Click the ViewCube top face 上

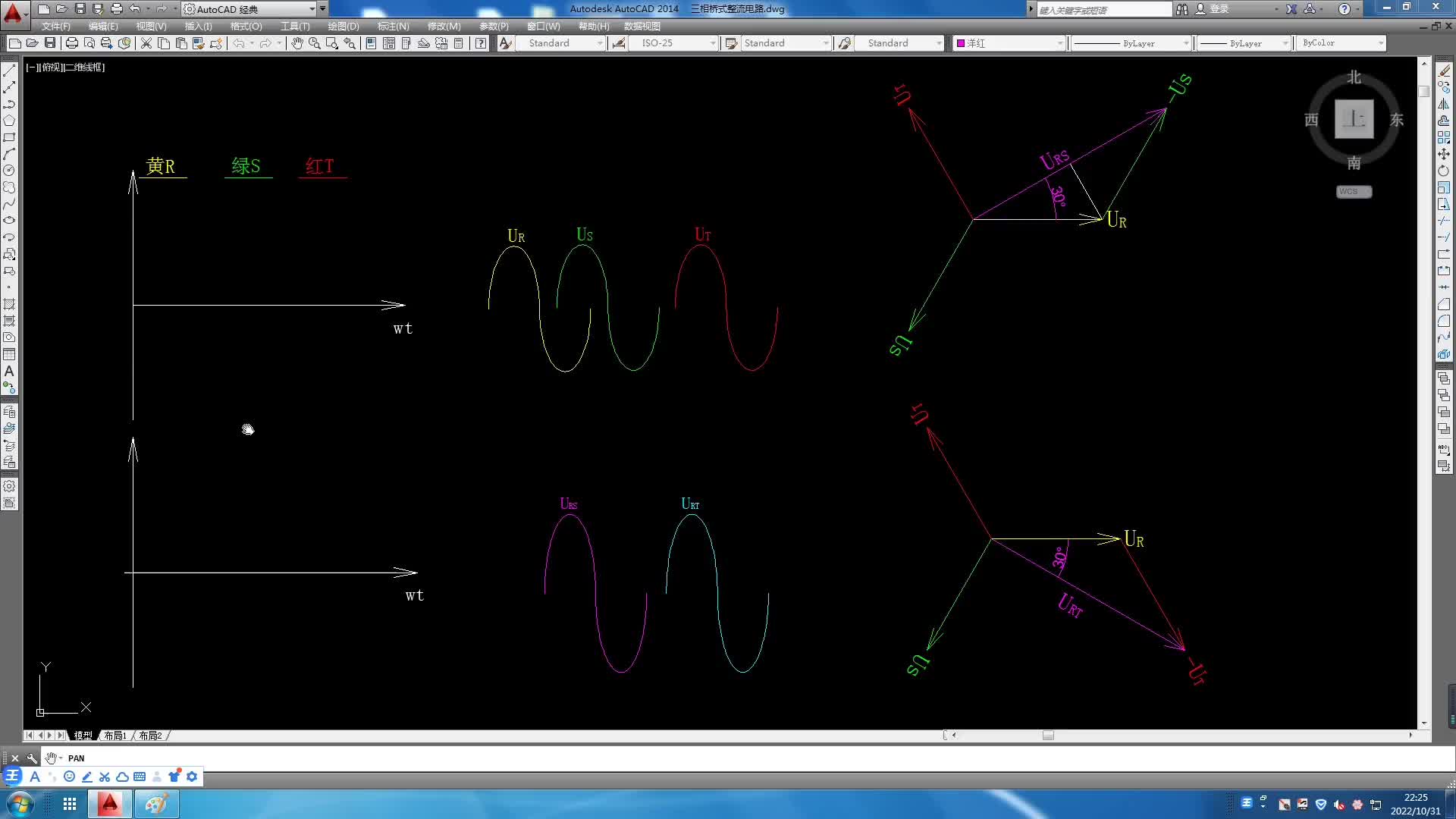point(1354,119)
